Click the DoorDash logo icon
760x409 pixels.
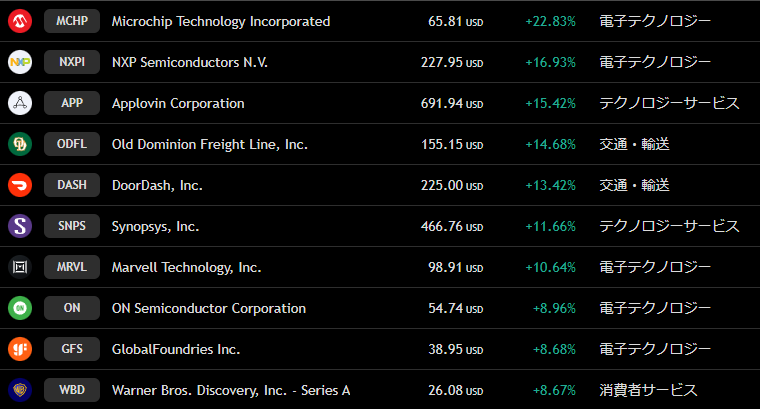pos(20,185)
